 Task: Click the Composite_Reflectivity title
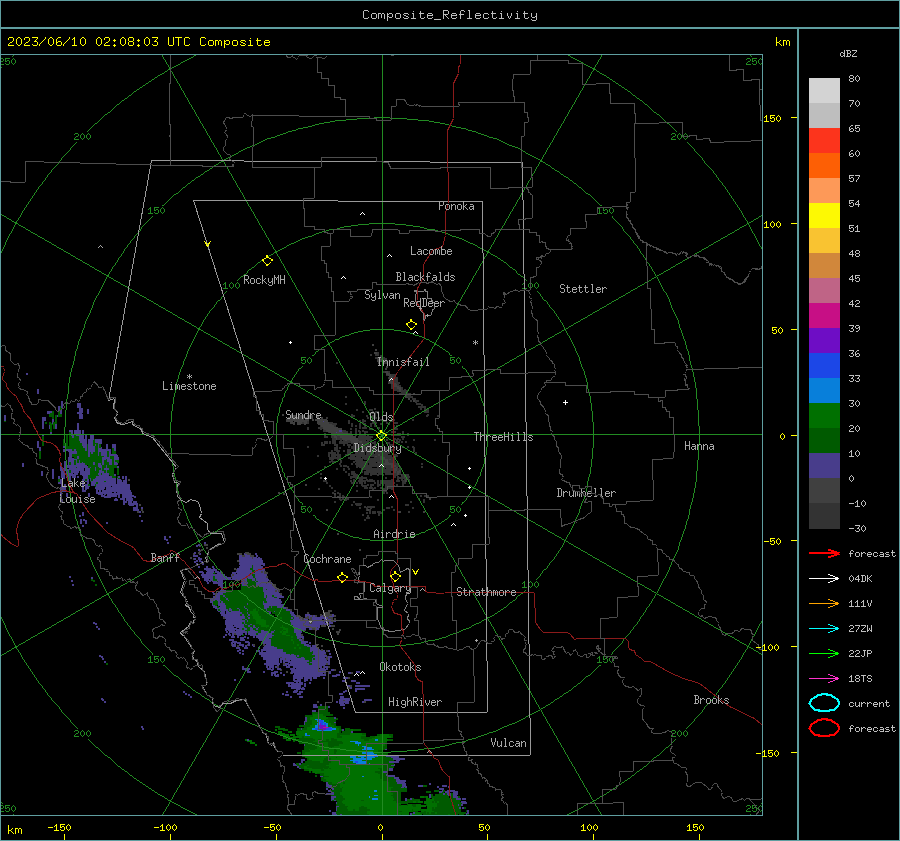coord(449,15)
